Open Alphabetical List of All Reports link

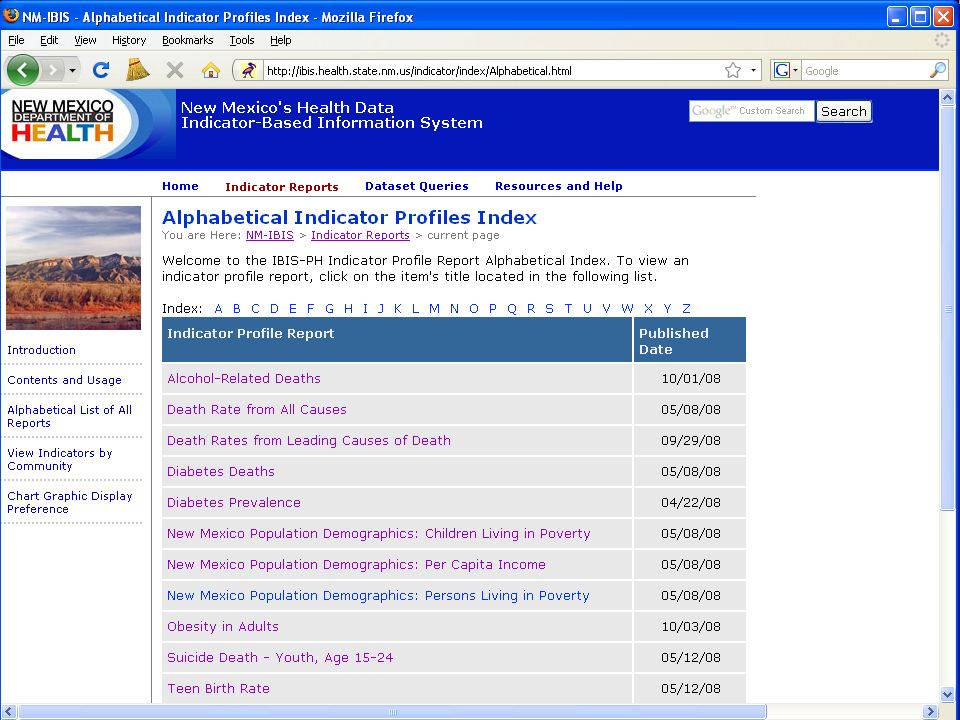(x=69, y=416)
